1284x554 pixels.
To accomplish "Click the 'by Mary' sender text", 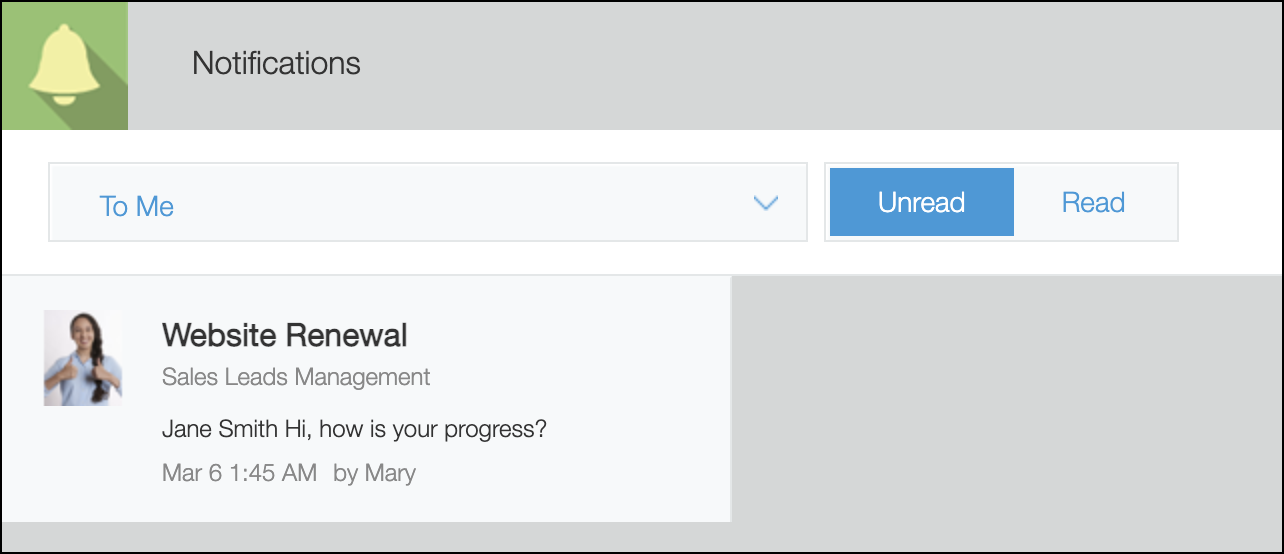I will tap(374, 473).
